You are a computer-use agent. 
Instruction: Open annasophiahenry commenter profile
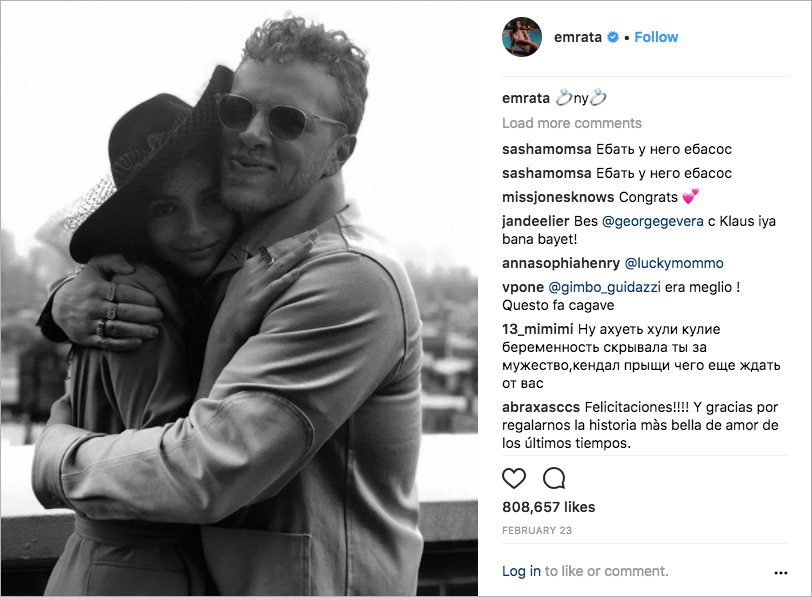point(560,263)
